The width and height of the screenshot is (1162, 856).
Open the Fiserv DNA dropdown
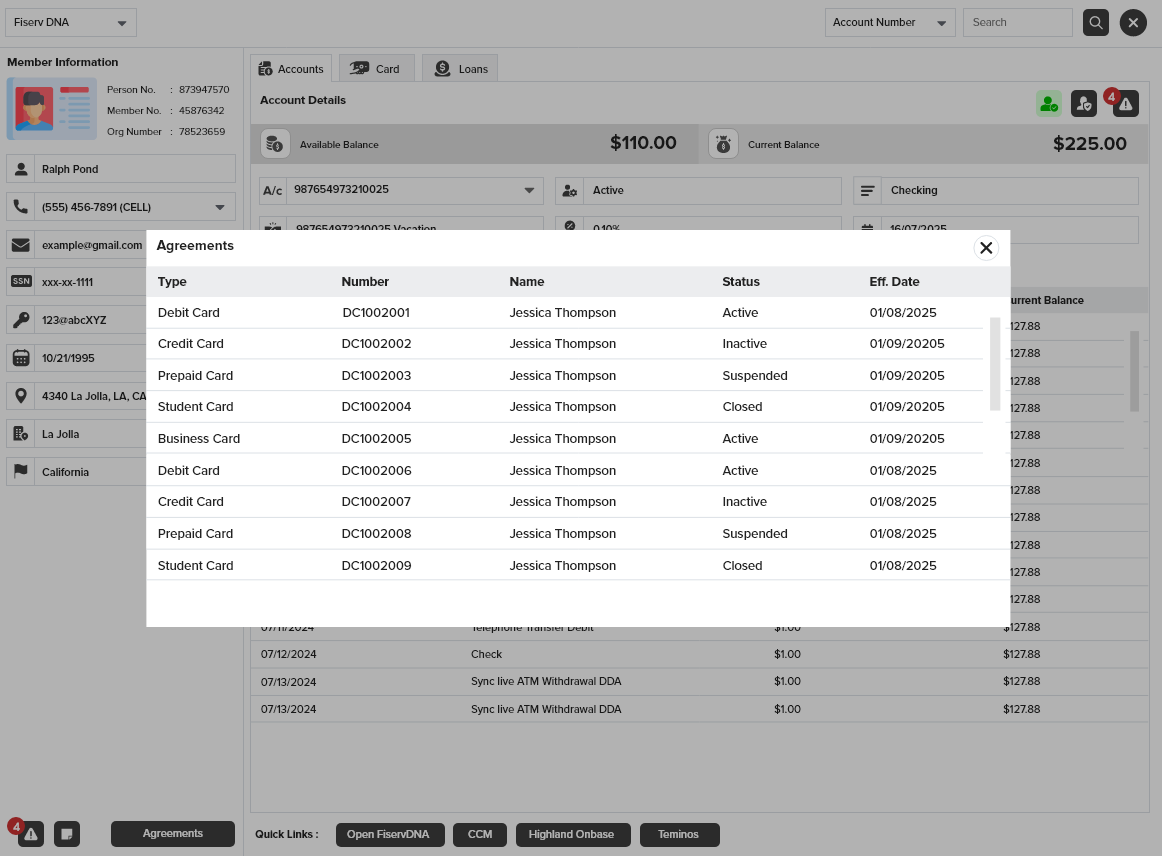point(71,22)
